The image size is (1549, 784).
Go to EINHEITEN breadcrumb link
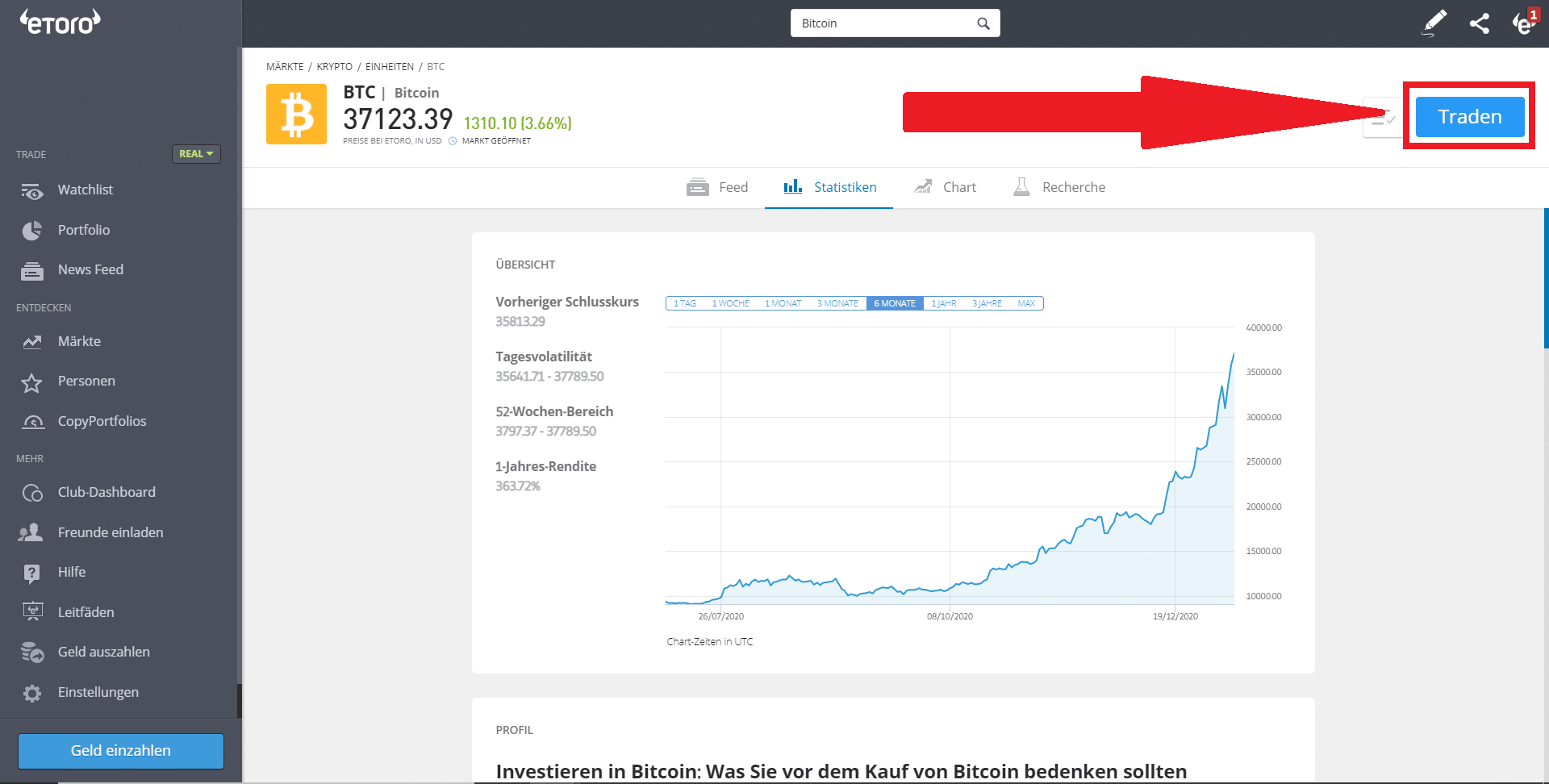(390, 67)
